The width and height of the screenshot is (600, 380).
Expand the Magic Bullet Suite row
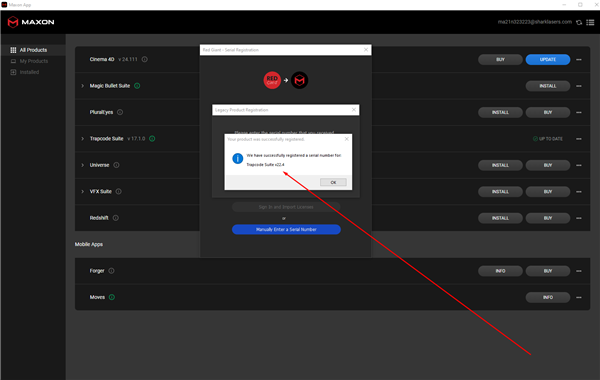[82, 86]
